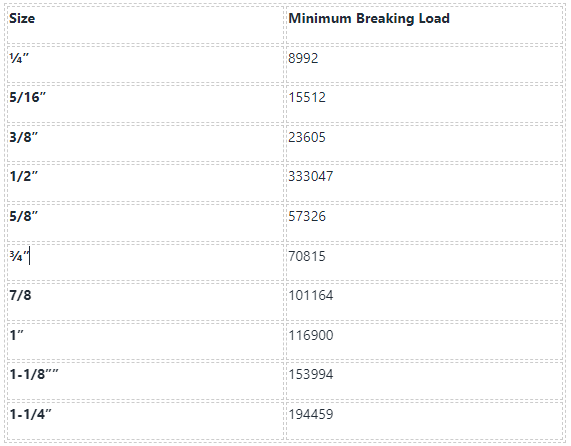Place cursor in the ¾″ cell

point(145,262)
